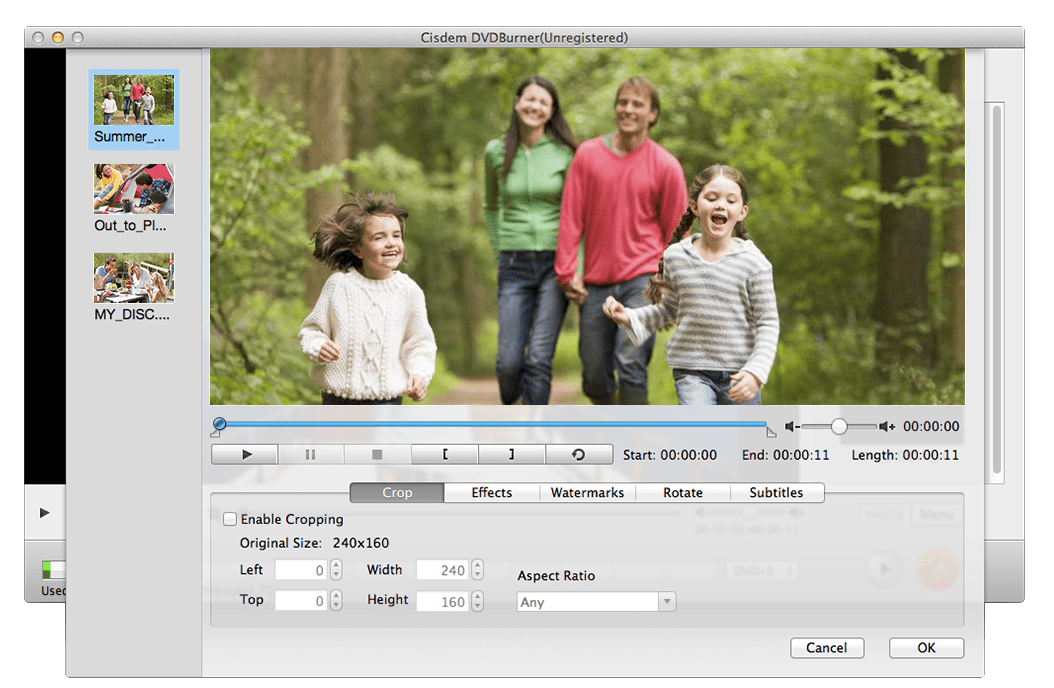Viewport: 1054px width, 688px height.
Task: Click the Left crop value field
Action: coord(301,570)
